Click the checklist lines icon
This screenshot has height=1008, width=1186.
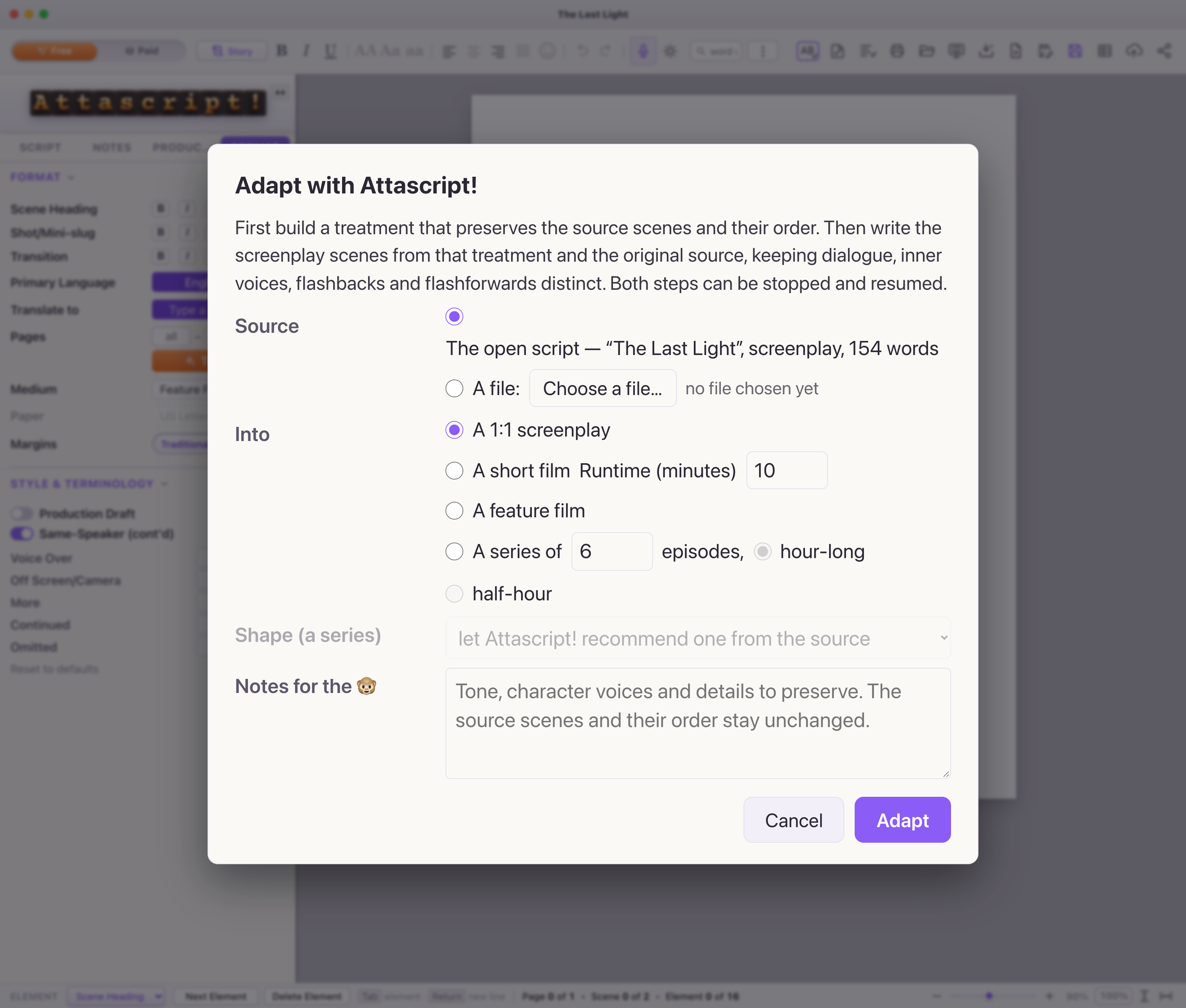pos(868,52)
